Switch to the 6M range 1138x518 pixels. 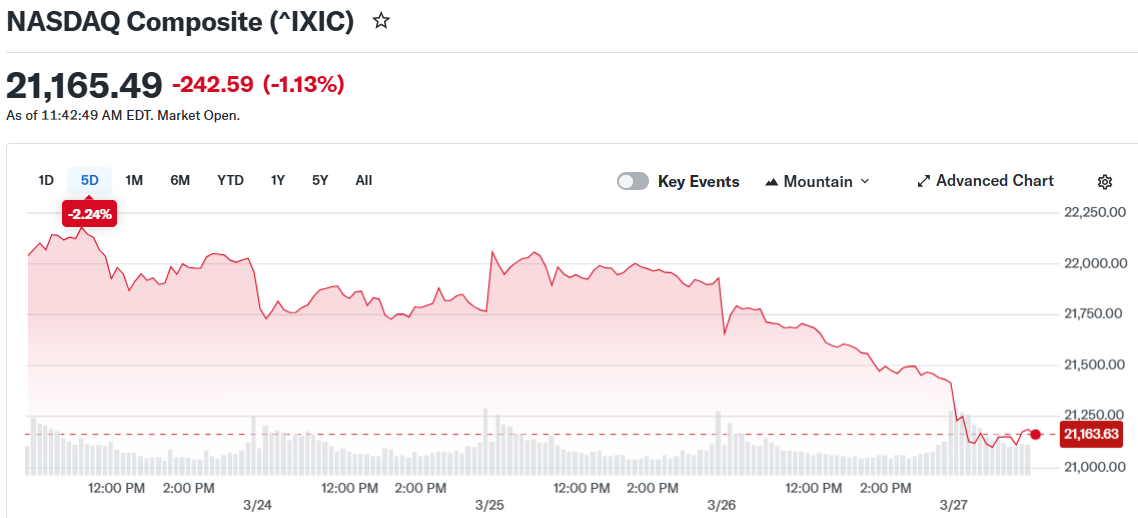pyautogui.click(x=180, y=181)
